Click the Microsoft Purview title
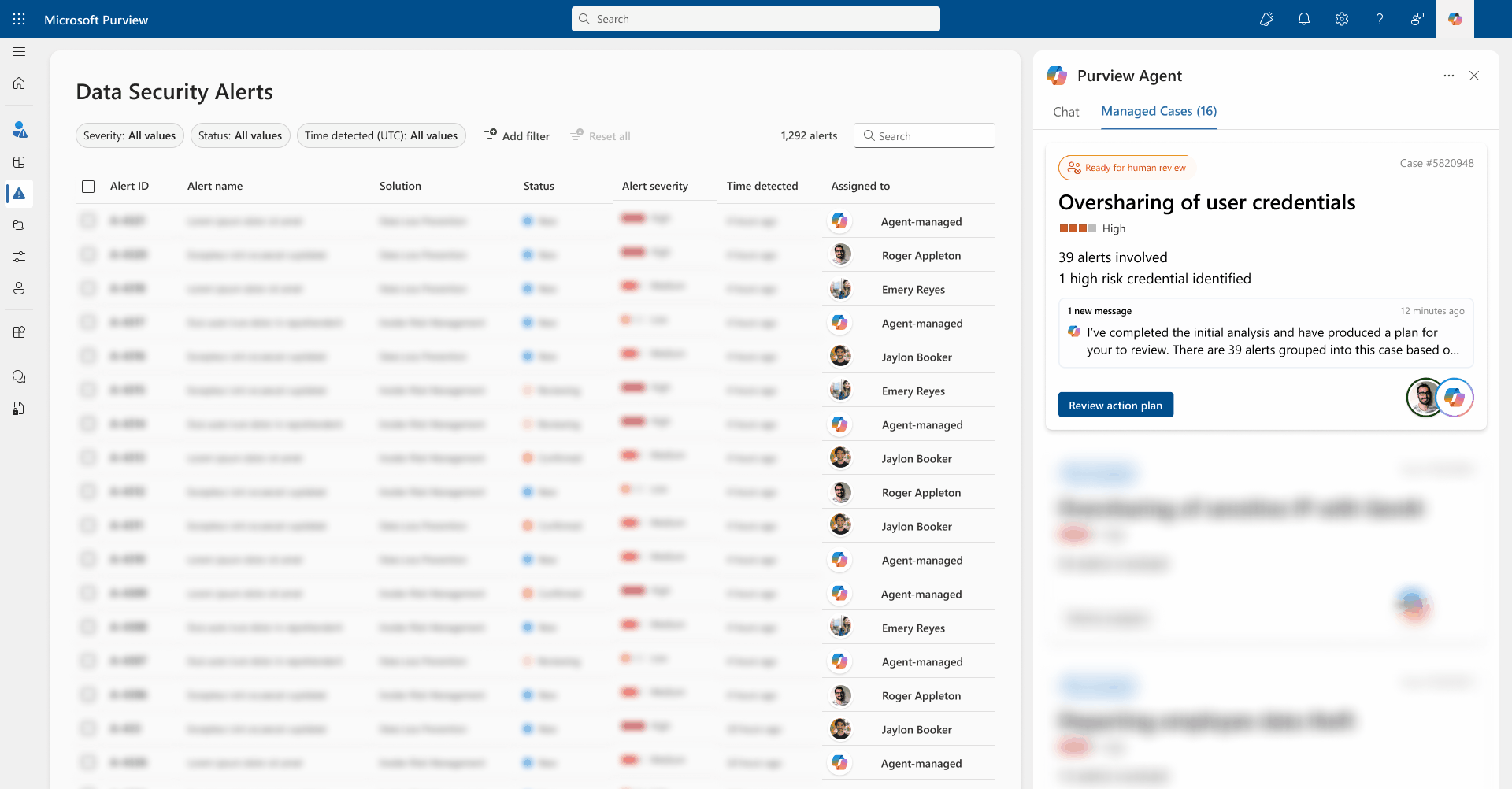Image resolution: width=1512 pixels, height=789 pixels. [x=96, y=20]
